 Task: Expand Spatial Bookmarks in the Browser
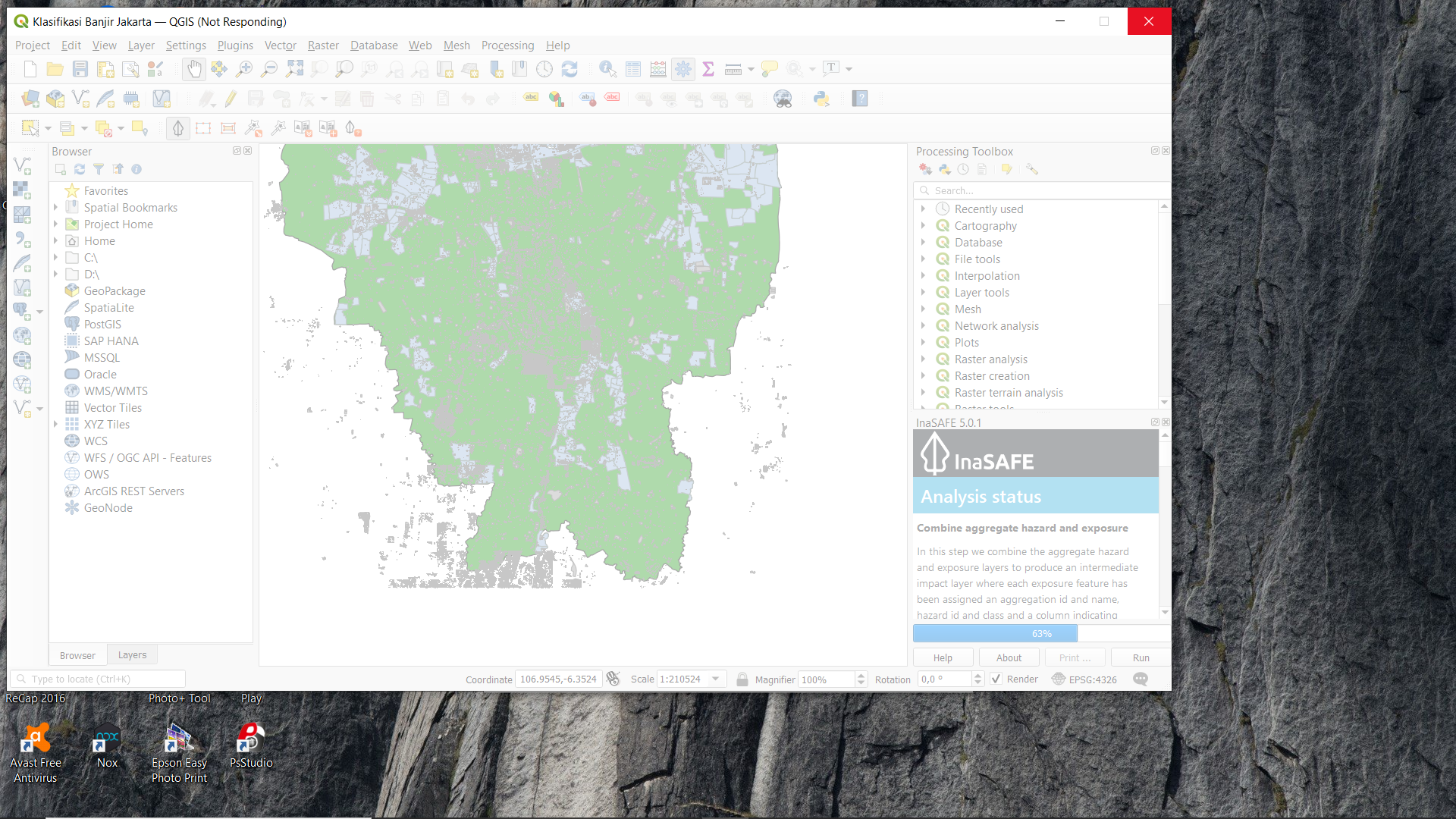coord(55,207)
